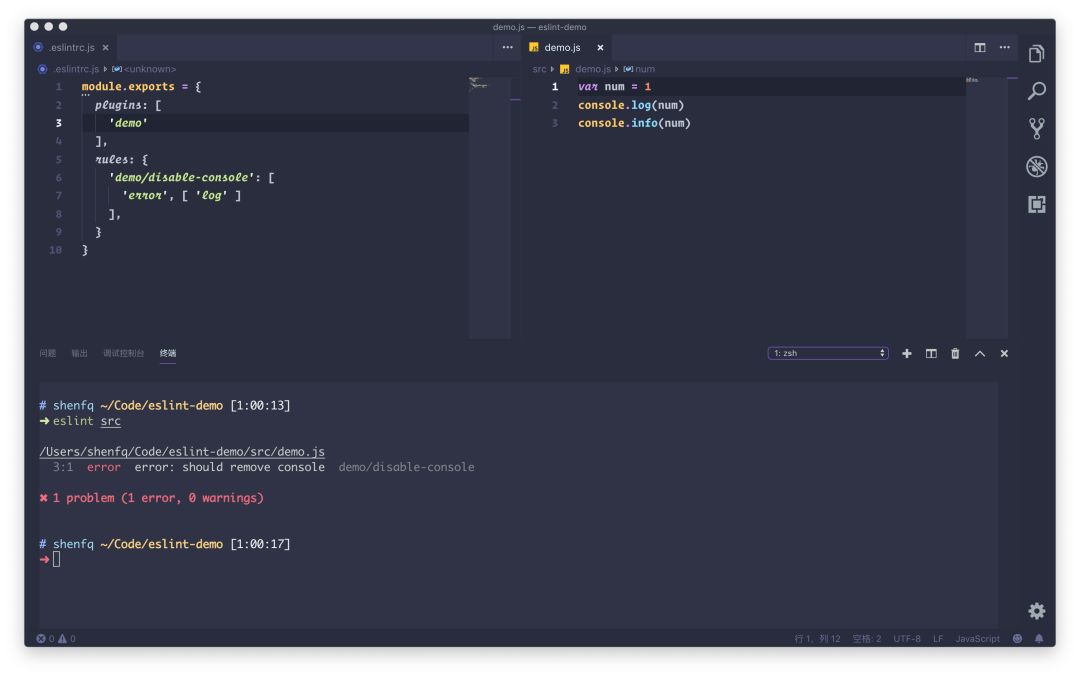Open the Explorer files icon in activity bar

pos(1036,54)
